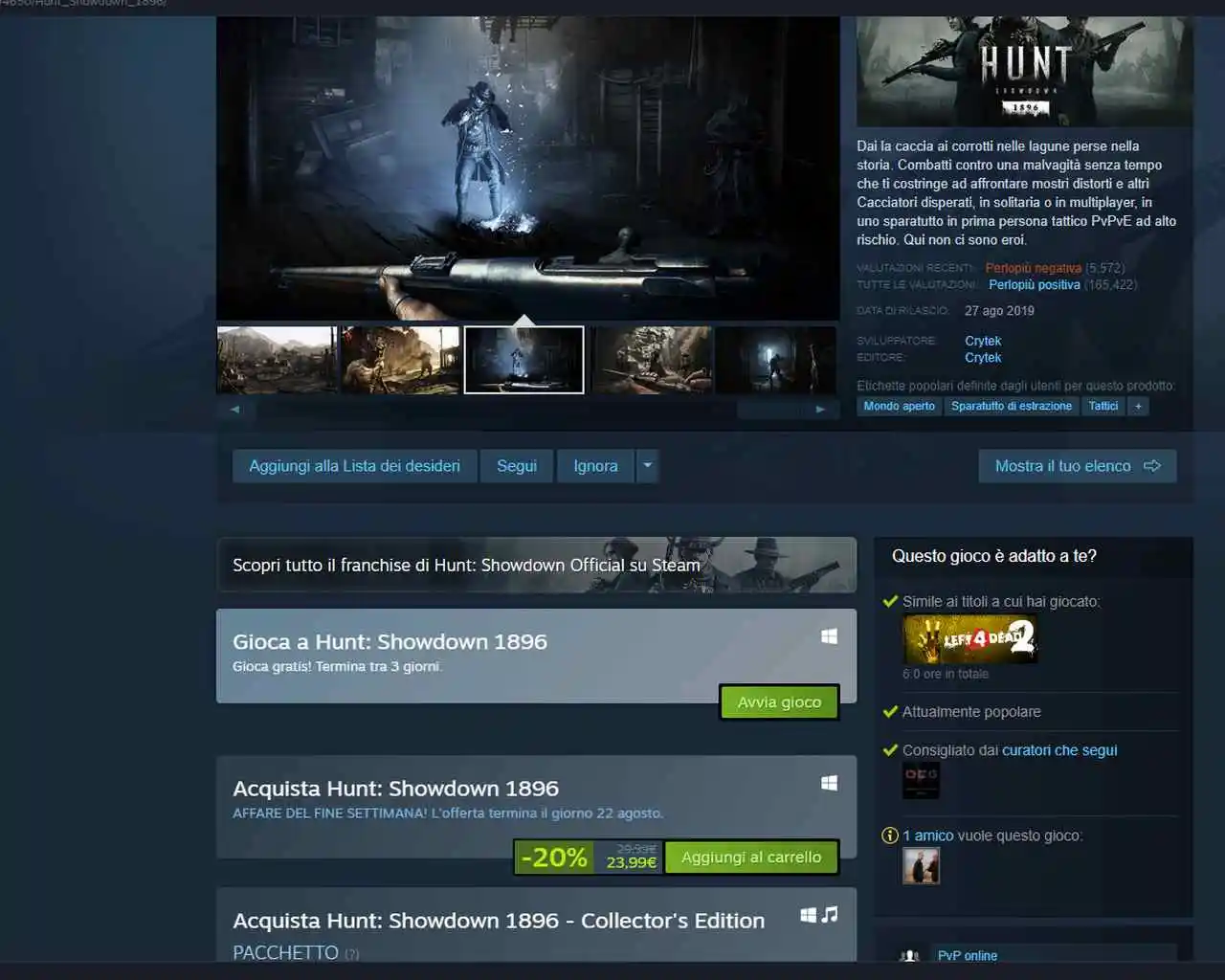Click the curator avatar under Consigliato dai curatori
Image resolution: width=1225 pixels, height=980 pixels.
coord(921,780)
